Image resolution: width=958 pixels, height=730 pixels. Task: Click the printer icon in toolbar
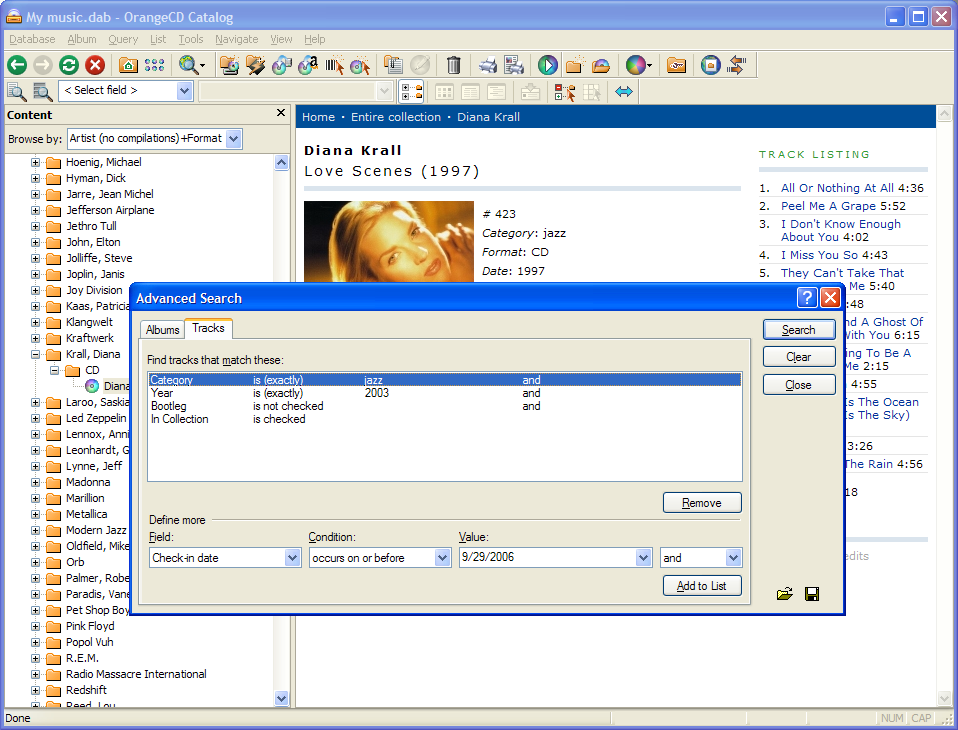click(488, 65)
